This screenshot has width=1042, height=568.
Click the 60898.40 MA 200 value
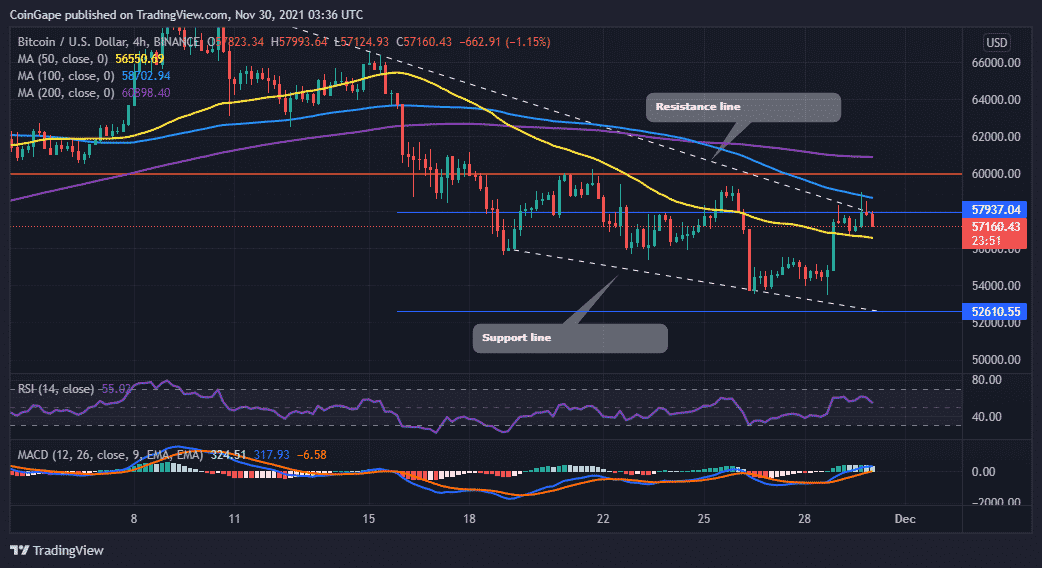[146, 94]
